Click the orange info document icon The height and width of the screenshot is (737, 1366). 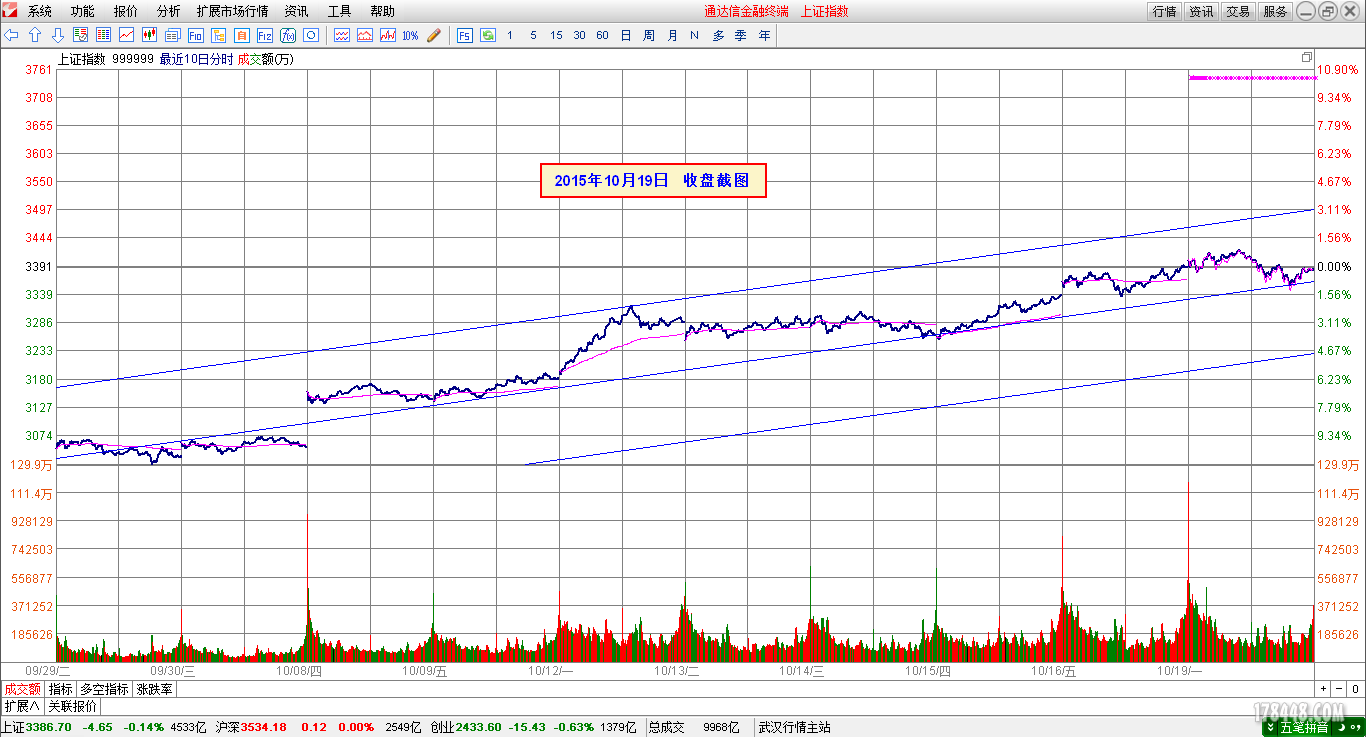tap(242, 35)
